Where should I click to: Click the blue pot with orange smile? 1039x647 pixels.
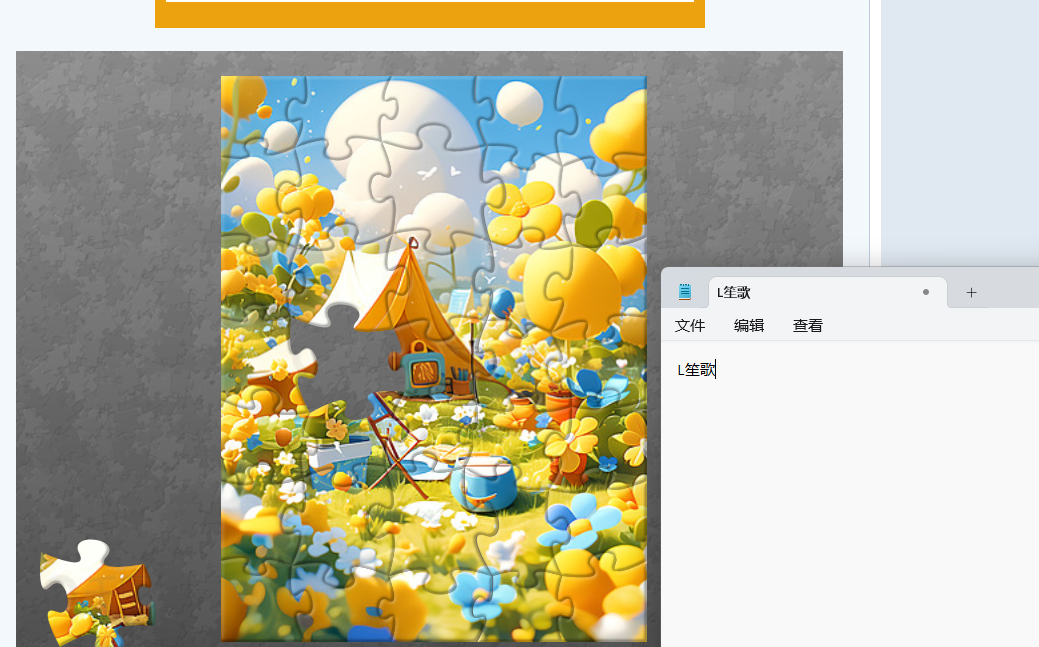point(484,485)
